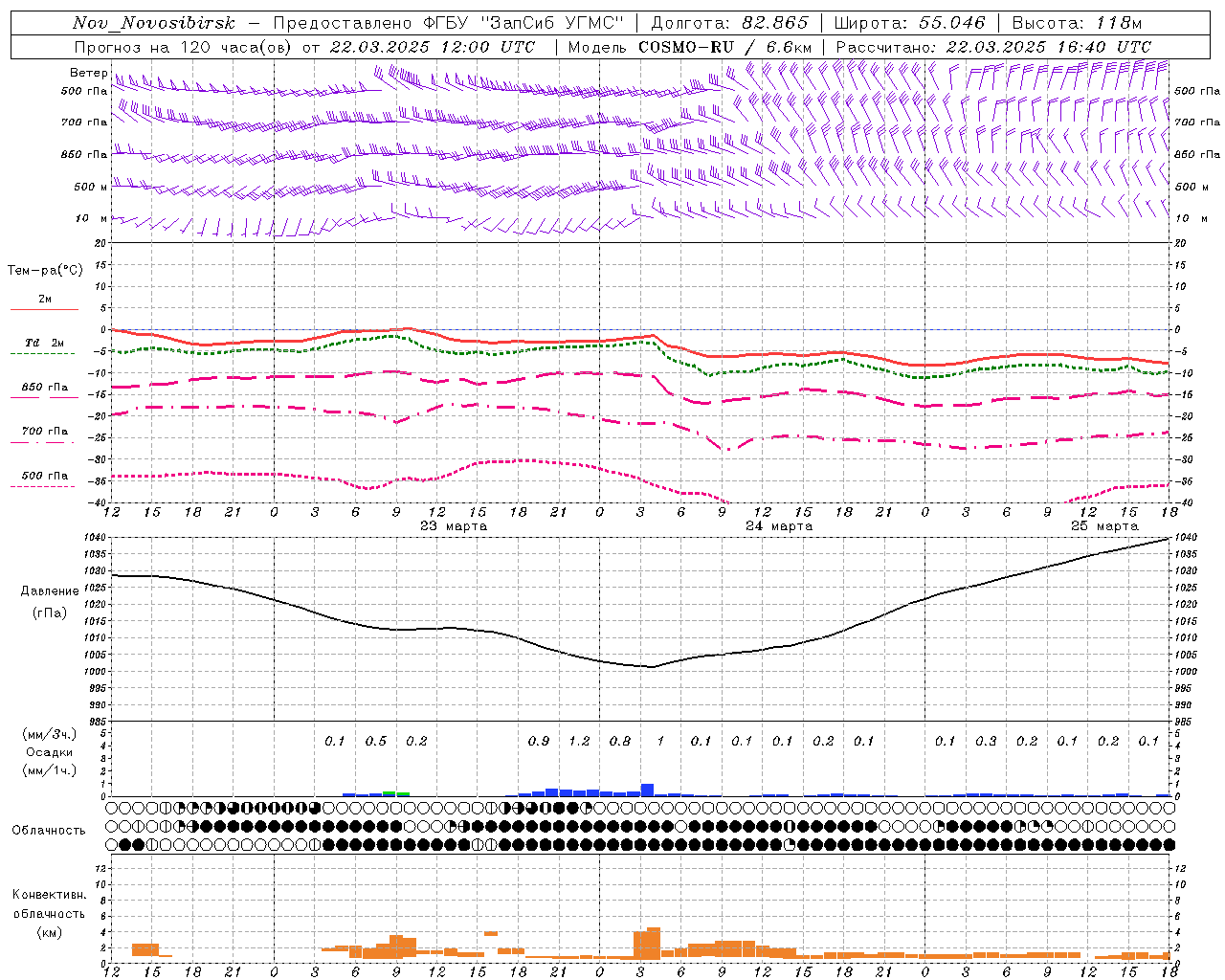Click the 'Давление' pressure label

[50, 591]
